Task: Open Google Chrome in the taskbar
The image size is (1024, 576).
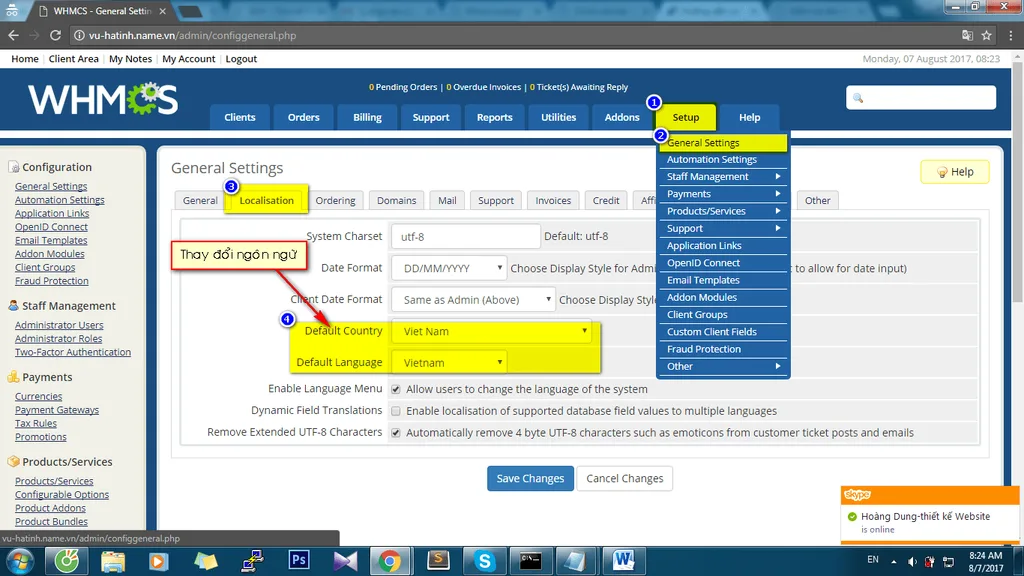Action: coord(390,561)
